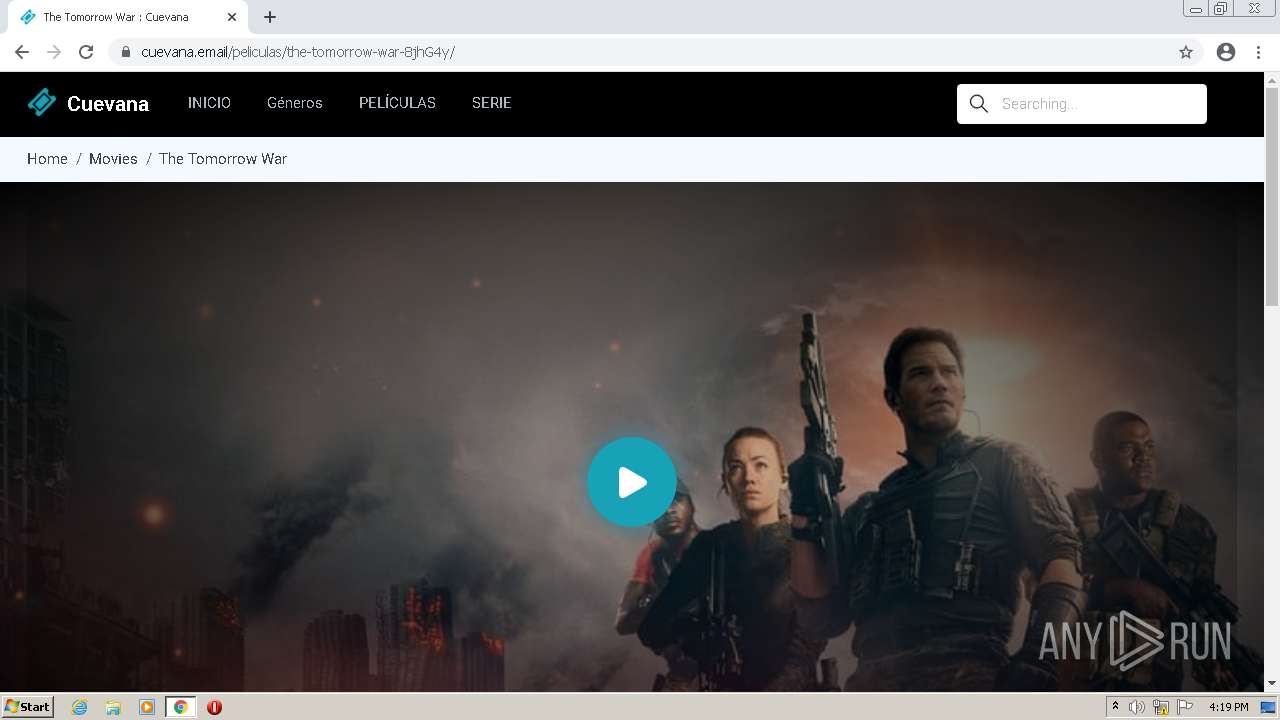Launch Internet Explorer from taskbar
The width and height of the screenshot is (1280, 720).
pos(80,707)
